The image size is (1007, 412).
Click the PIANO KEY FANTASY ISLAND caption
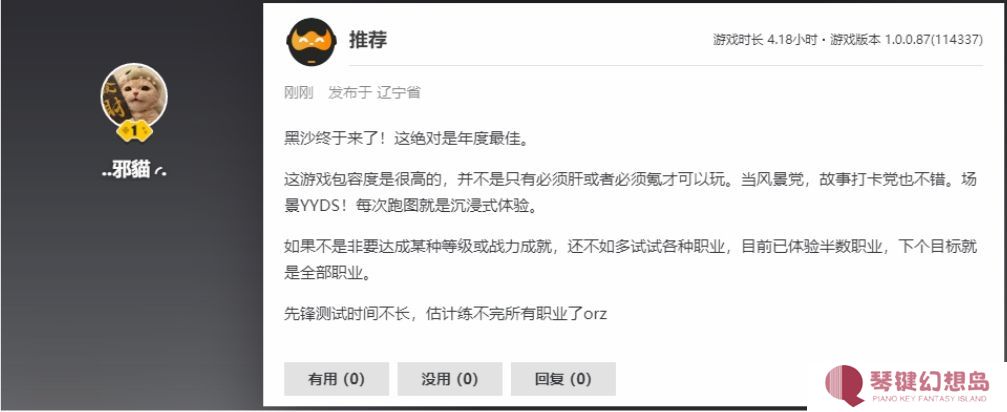click(929, 399)
